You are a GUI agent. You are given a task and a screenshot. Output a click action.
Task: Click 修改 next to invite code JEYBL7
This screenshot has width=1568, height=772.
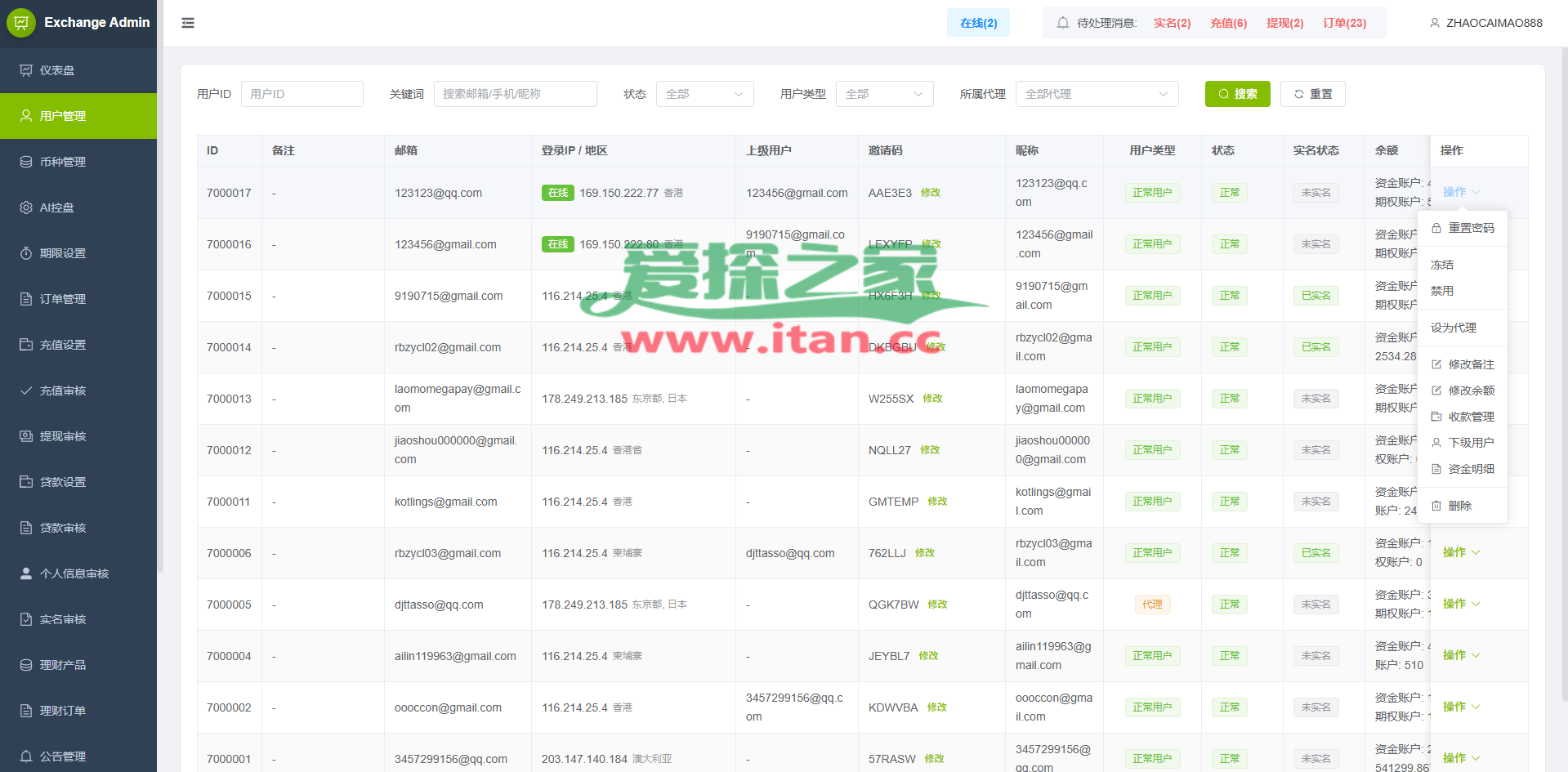[928, 656]
